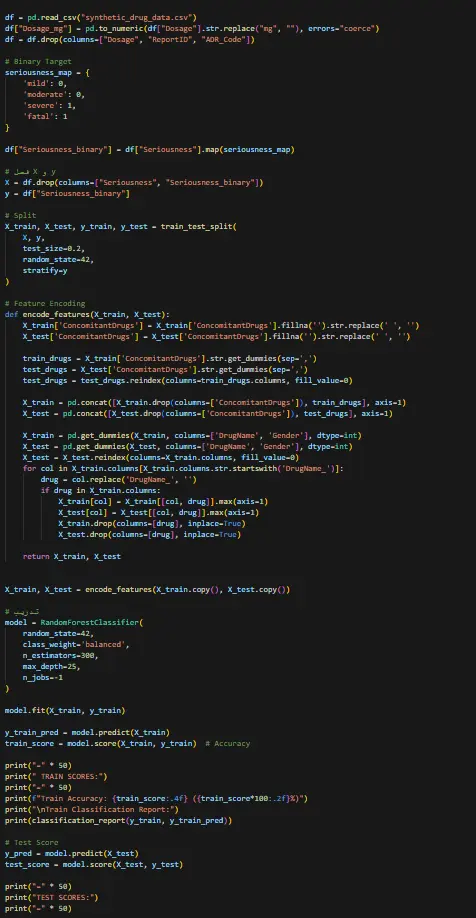Screen dimensions: 476x918
Task: Click the 'X_train.drop(columns=[drug], inplace=True)' line
Action: coord(152,523)
